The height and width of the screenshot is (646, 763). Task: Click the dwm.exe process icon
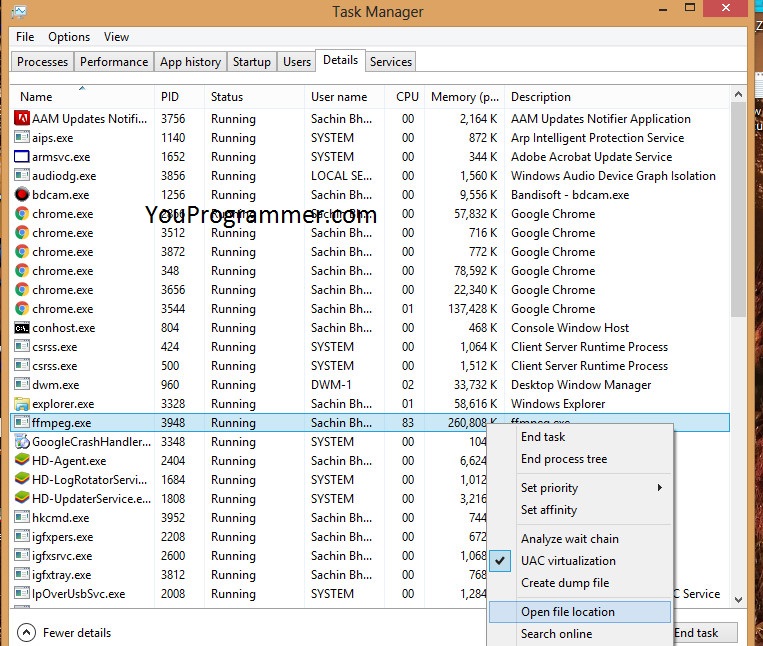pos(22,384)
